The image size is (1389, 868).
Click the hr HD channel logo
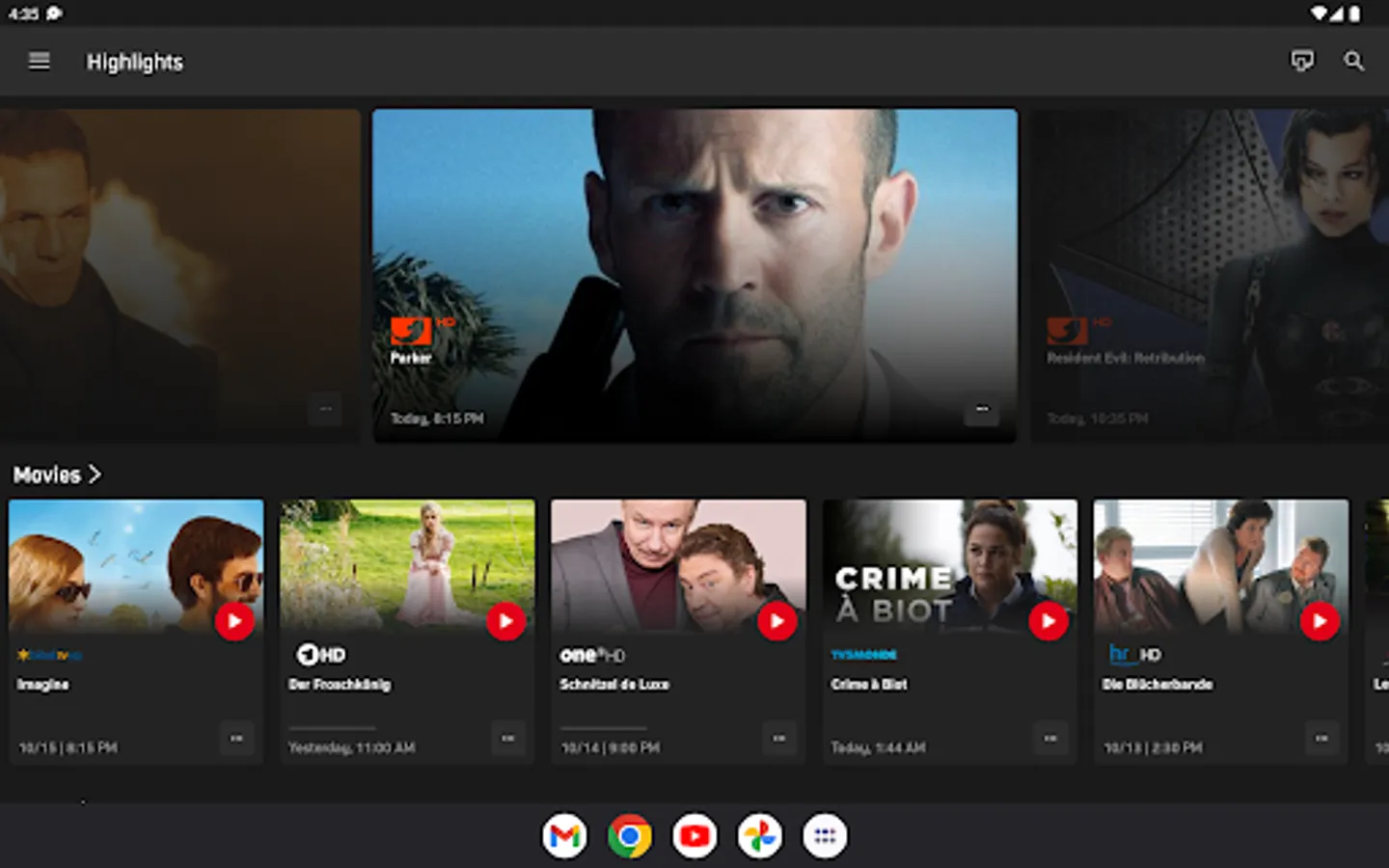click(1134, 655)
